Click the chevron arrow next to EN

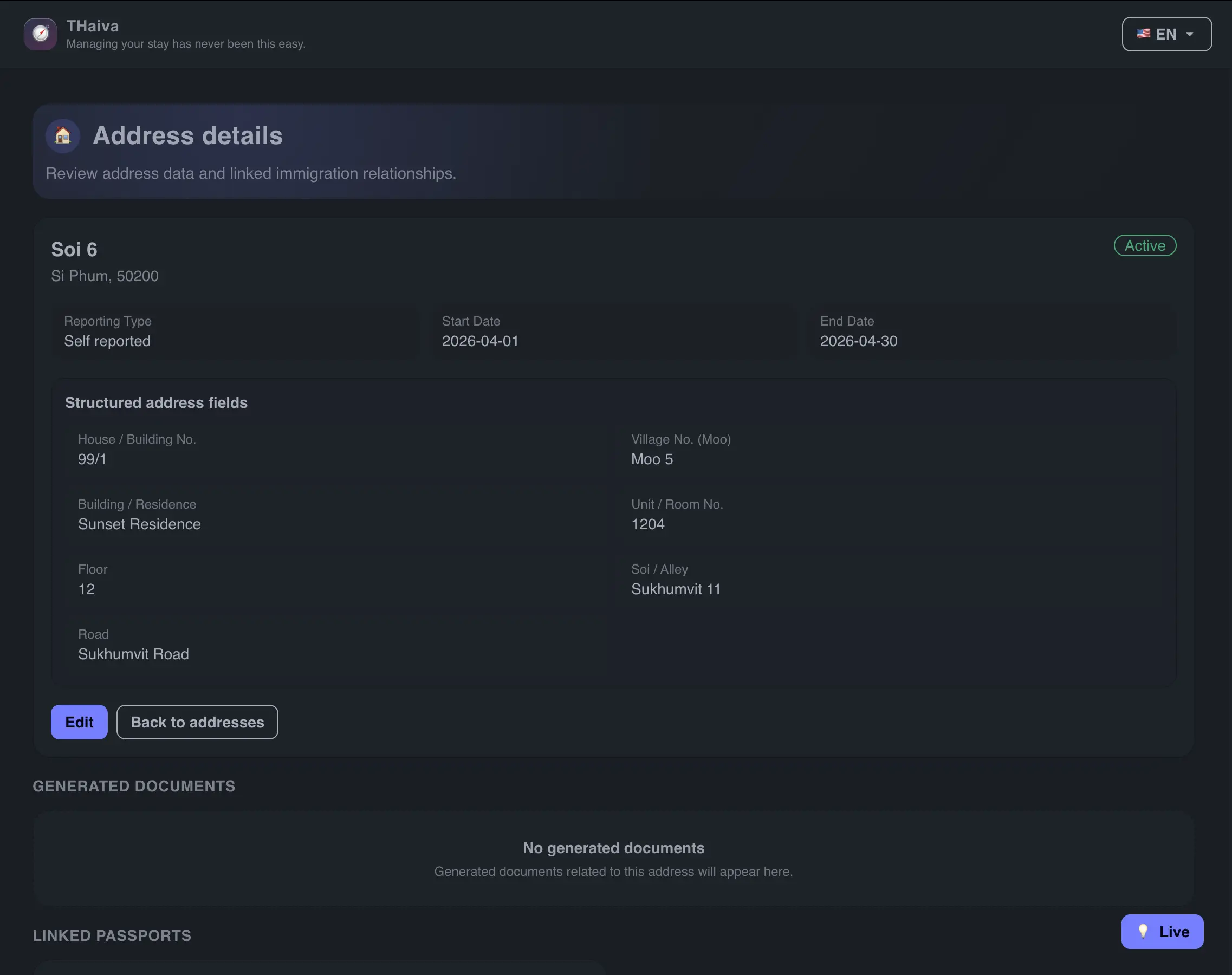(1190, 34)
